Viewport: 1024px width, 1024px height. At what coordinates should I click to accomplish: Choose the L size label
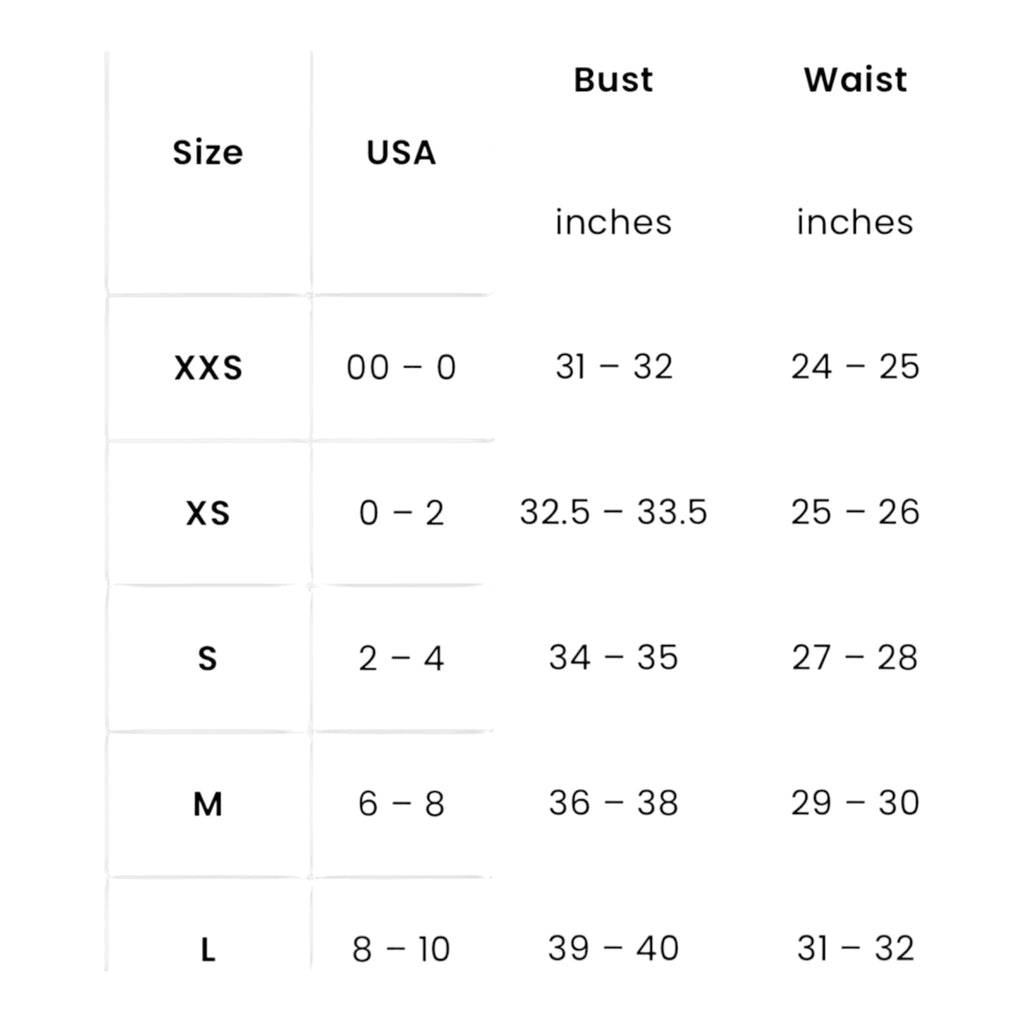pyautogui.click(x=208, y=950)
